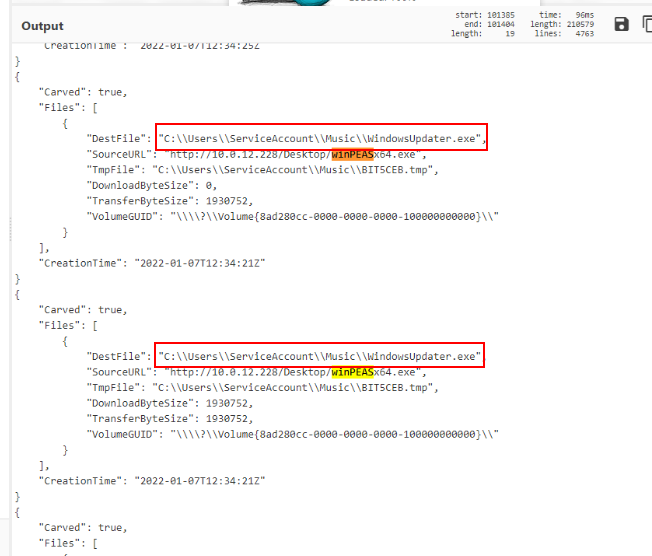The image size is (652, 556).
Task: Select DestFile path in the DownloadByteSize 1930752 entry
Action: click(320, 356)
